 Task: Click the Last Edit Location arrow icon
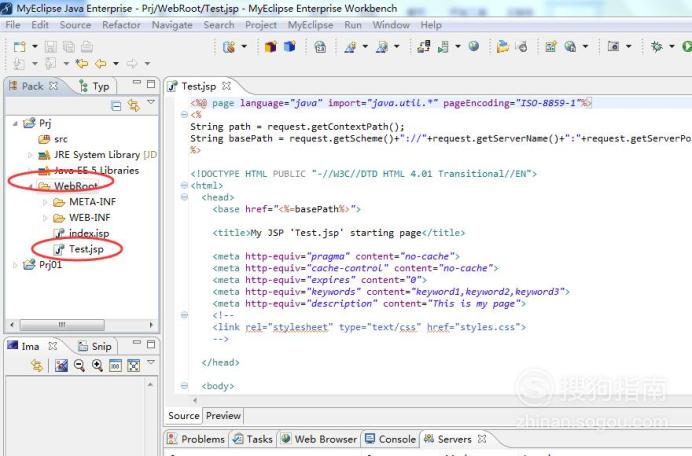(82, 64)
